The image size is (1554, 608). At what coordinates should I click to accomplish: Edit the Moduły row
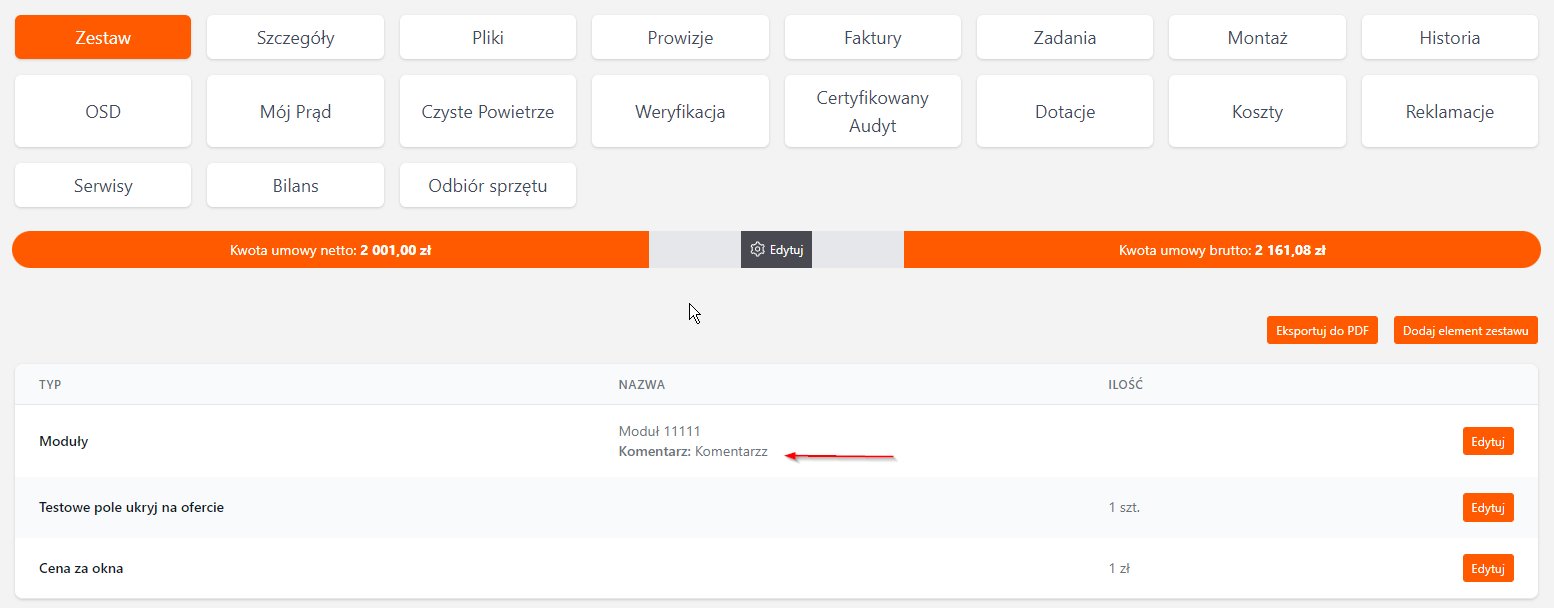coord(1487,441)
